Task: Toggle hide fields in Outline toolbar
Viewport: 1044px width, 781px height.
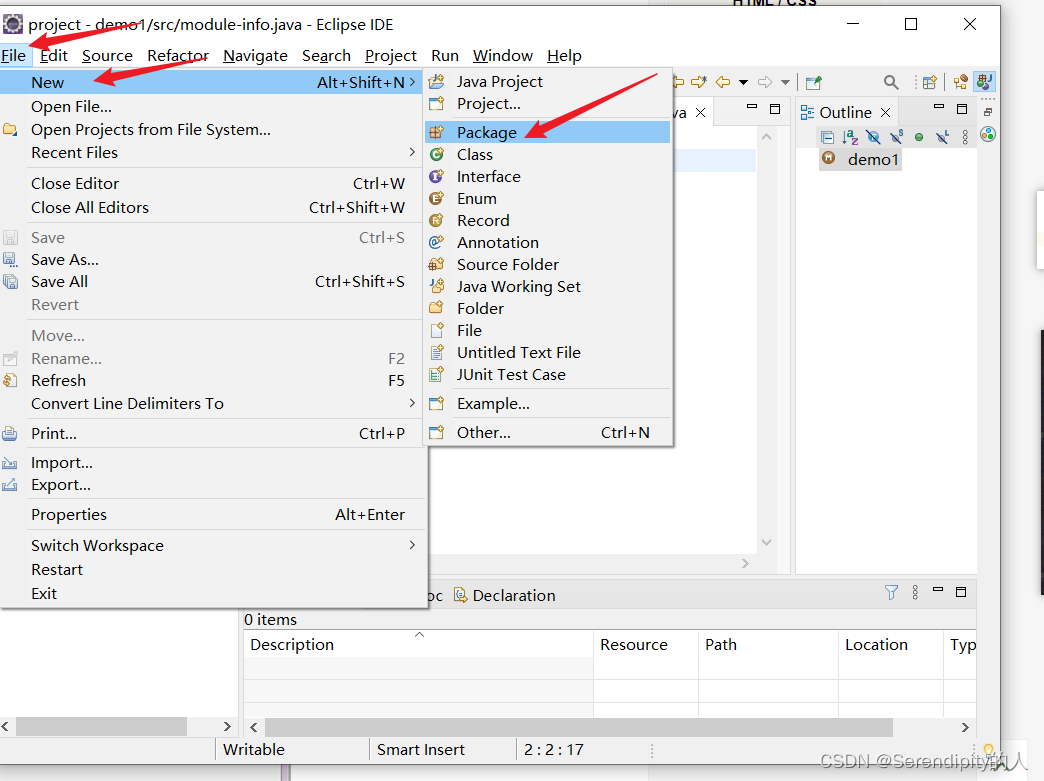Action: [873, 138]
